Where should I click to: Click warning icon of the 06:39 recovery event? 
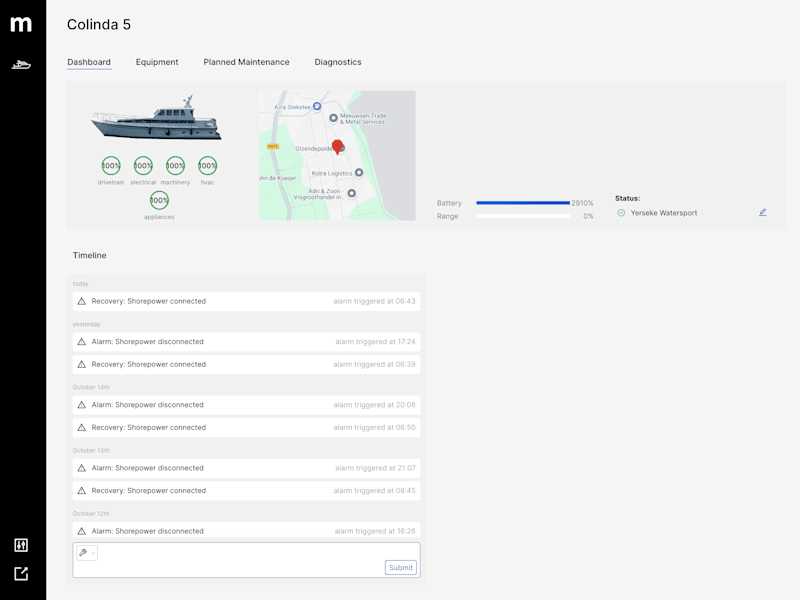(82, 364)
